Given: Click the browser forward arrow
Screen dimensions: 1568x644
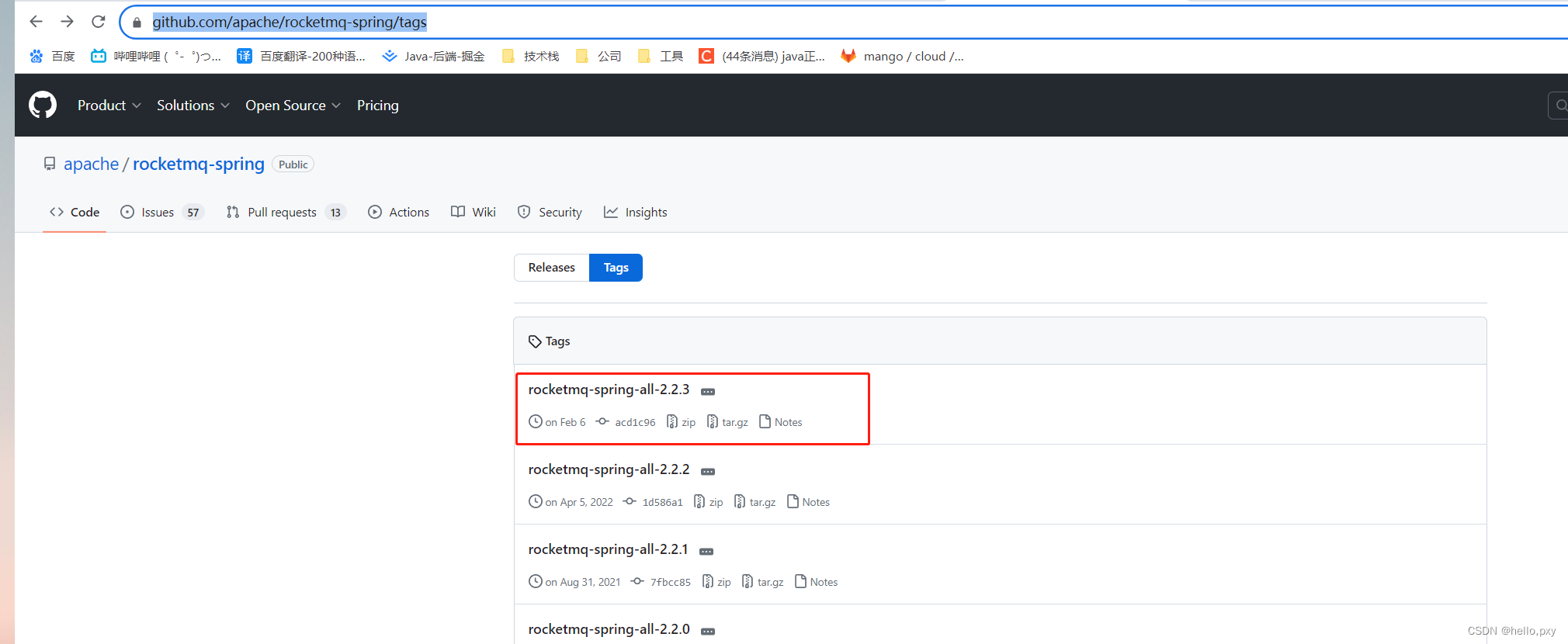Looking at the screenshot, I should click(68, 22).
